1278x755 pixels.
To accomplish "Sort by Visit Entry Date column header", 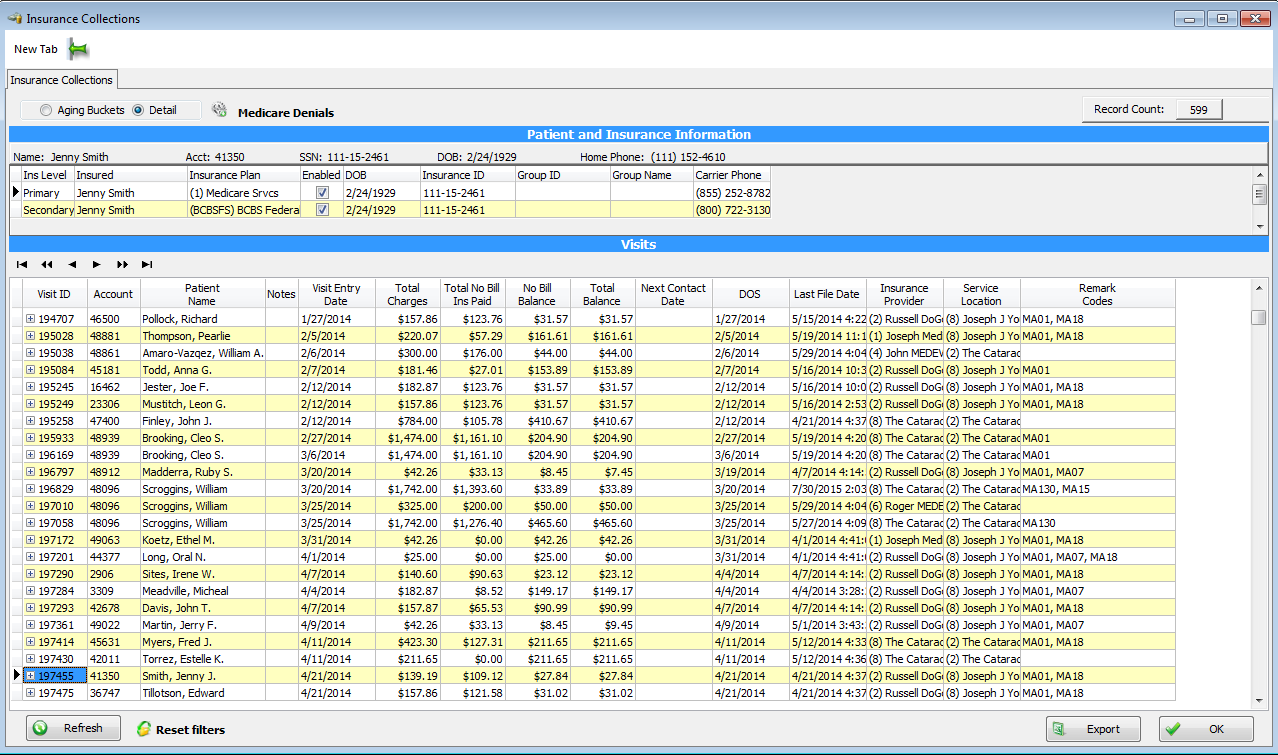I will [x=336, y=294].
